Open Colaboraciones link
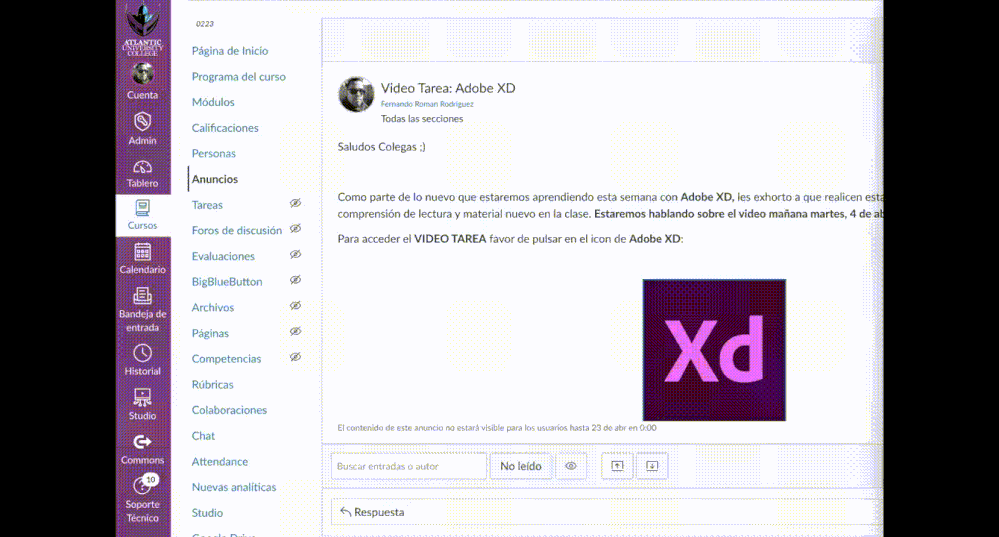Viewport: 999px width, 537px height. (x=229, y=410)
